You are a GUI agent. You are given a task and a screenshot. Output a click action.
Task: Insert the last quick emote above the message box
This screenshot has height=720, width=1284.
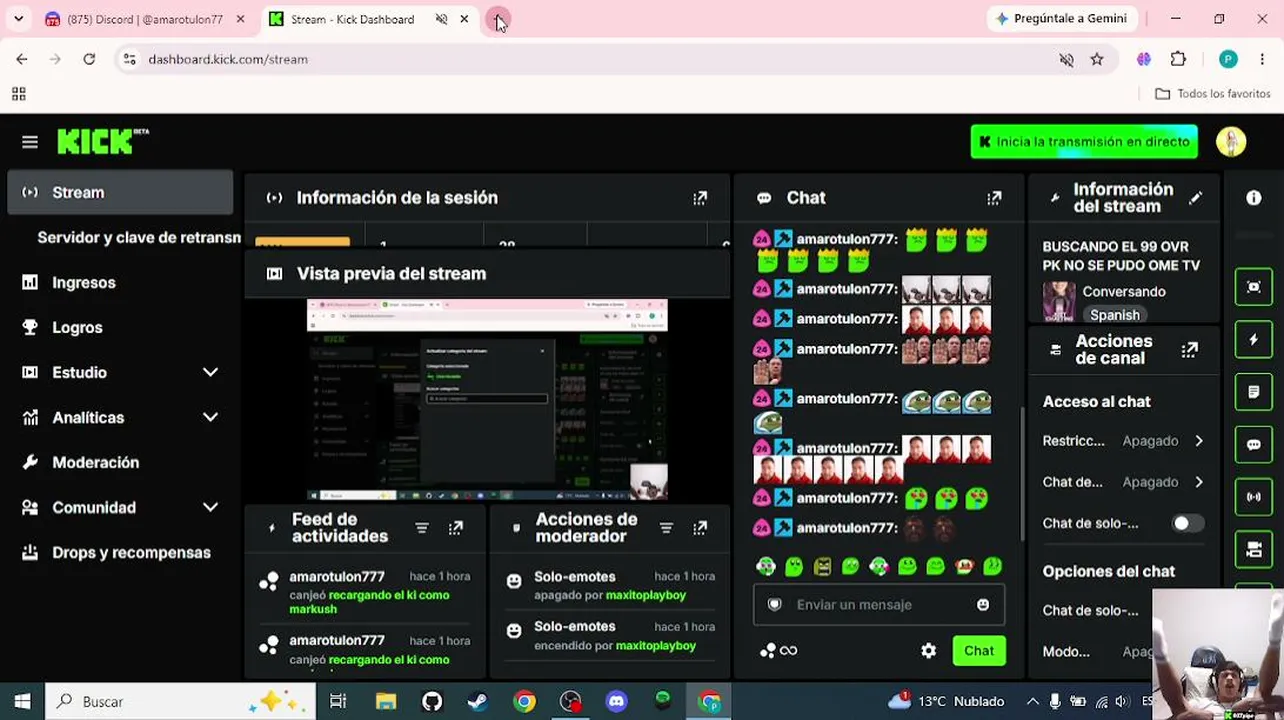pos(993,567)
